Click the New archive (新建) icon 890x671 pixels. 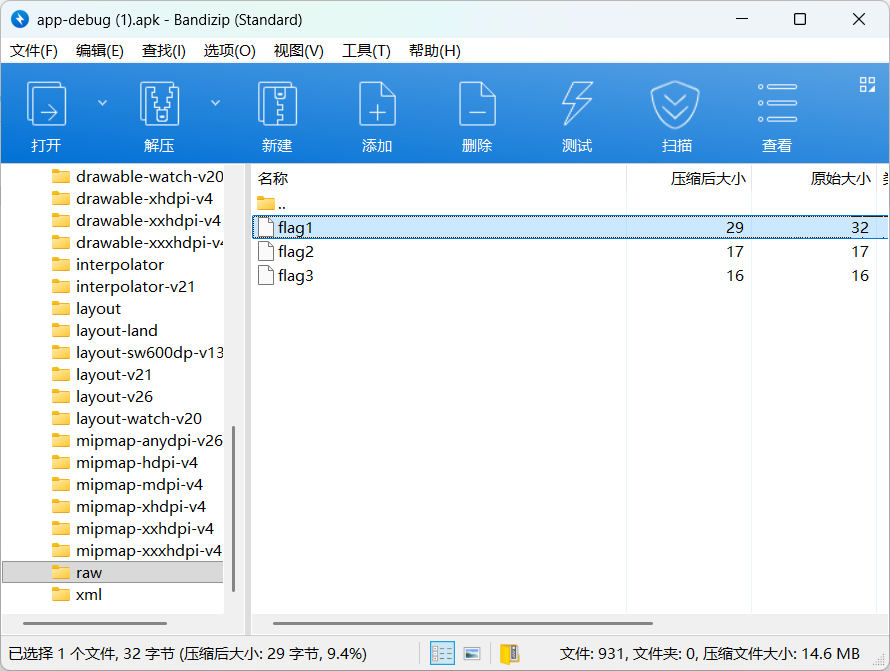tap(277, 104)
